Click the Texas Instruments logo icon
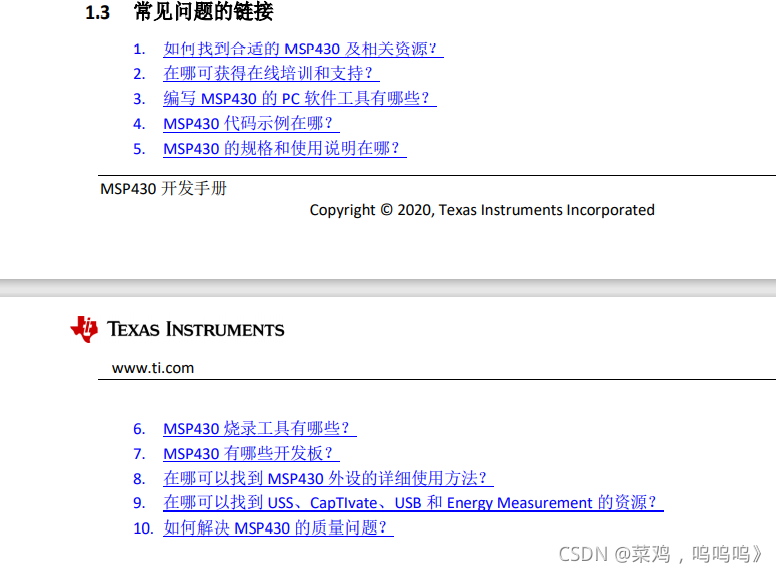776x573 pixels. pyautogui.click(x=84, y=329)
